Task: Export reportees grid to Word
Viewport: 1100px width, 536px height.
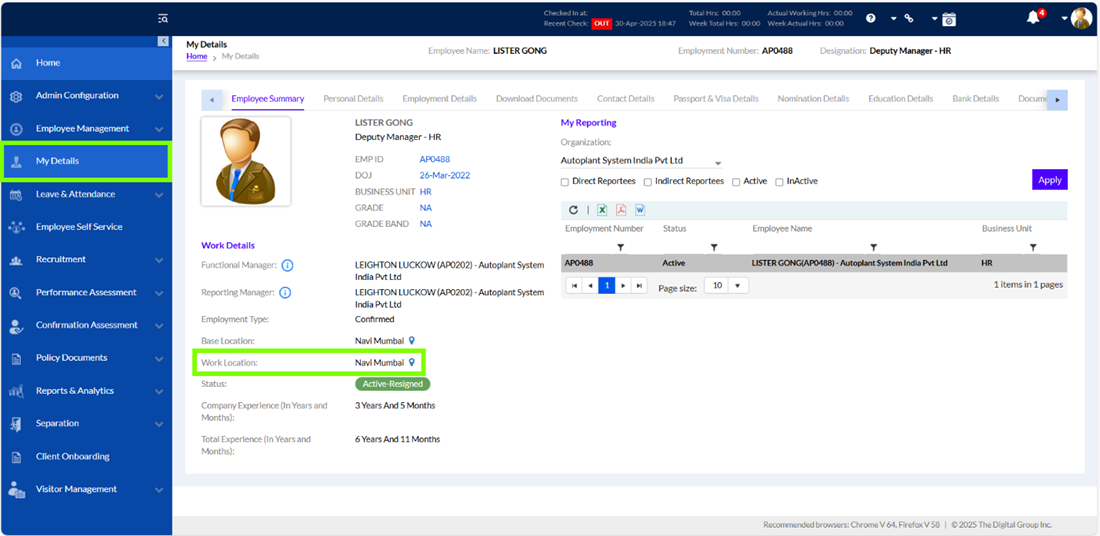Action: pyautogui.click(x=640, y=210)
